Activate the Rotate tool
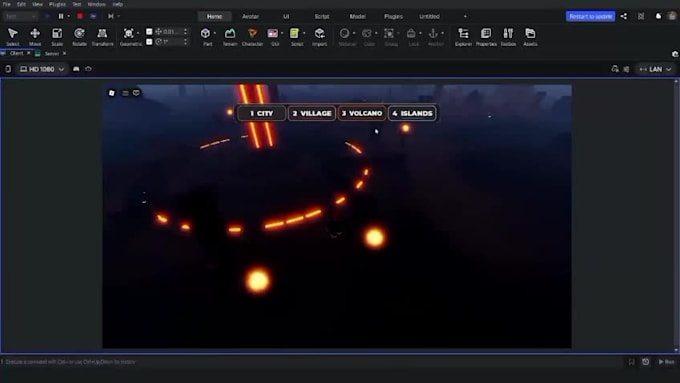Image resolution: width=680 pixels, height=383 pixels. (x=79, y=36)
